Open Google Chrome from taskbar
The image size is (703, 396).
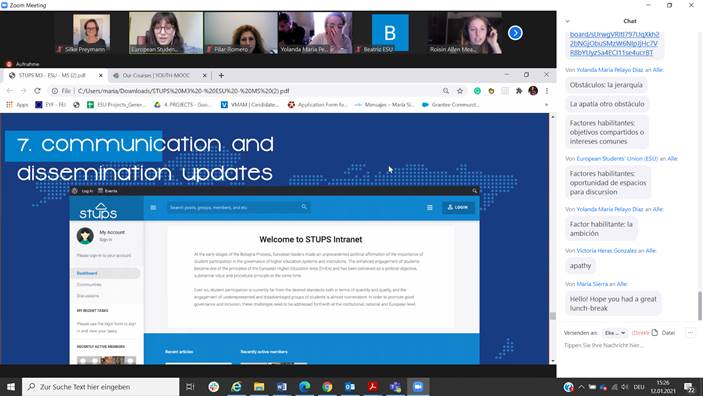[x=327, y=387]
